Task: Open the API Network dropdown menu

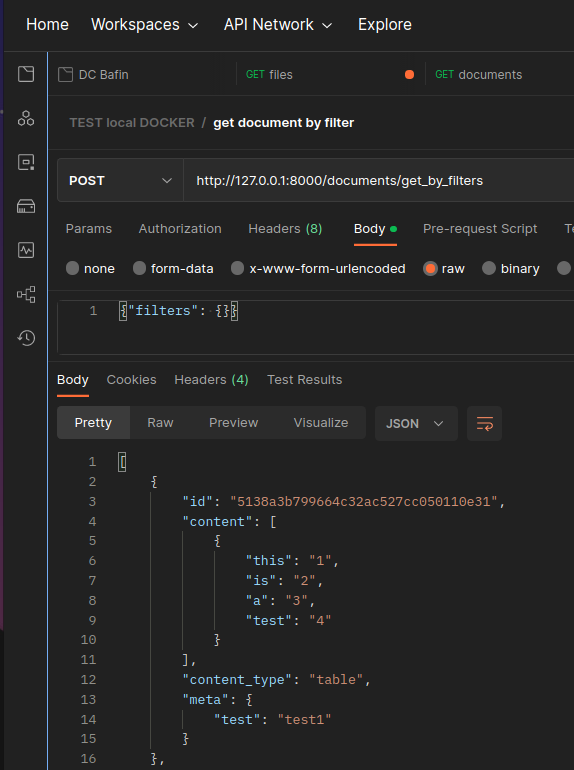Action: (x=278, y=25)
